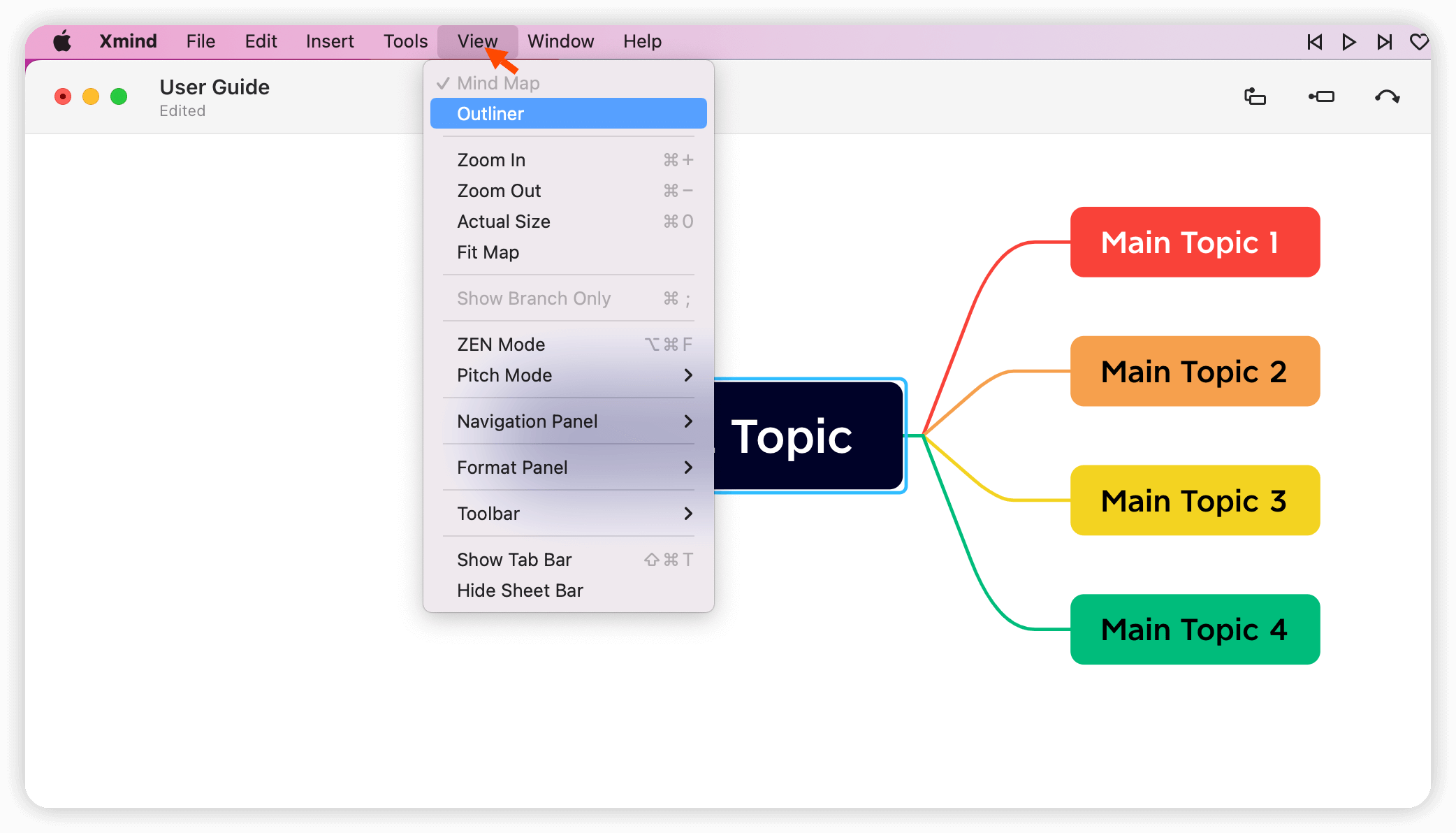Click the Relationship arrow toolbar icon
1456x833 pixels.
tap(1387, 96)
